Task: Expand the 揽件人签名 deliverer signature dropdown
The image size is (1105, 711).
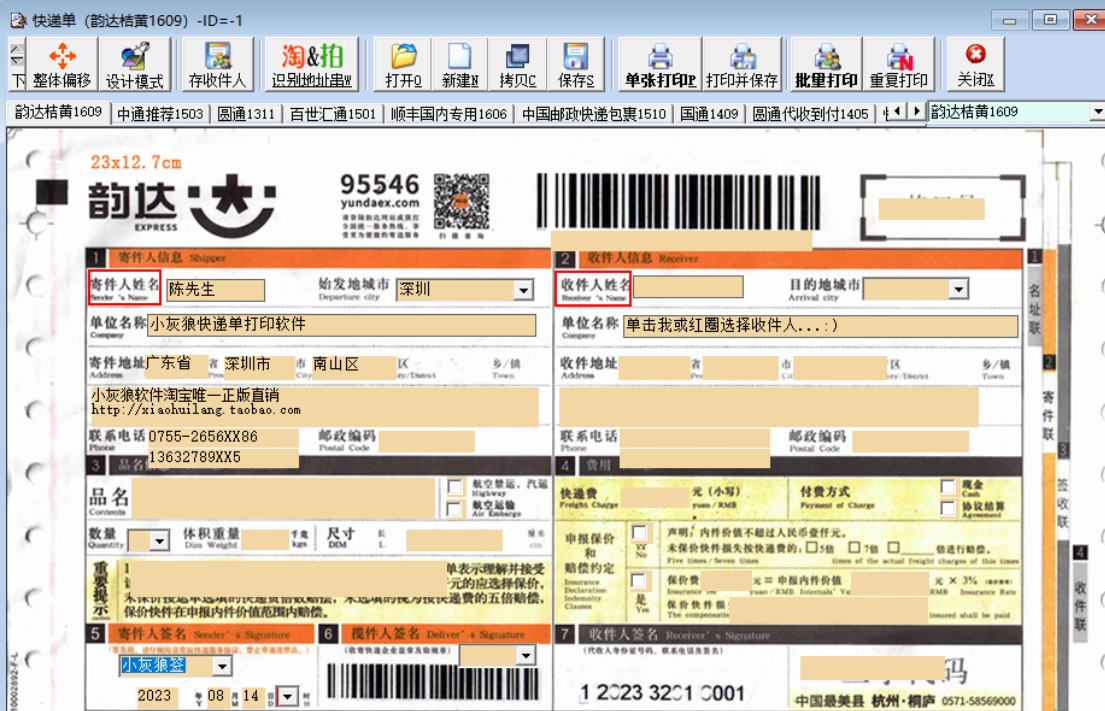Action: [x=526, y=656]
